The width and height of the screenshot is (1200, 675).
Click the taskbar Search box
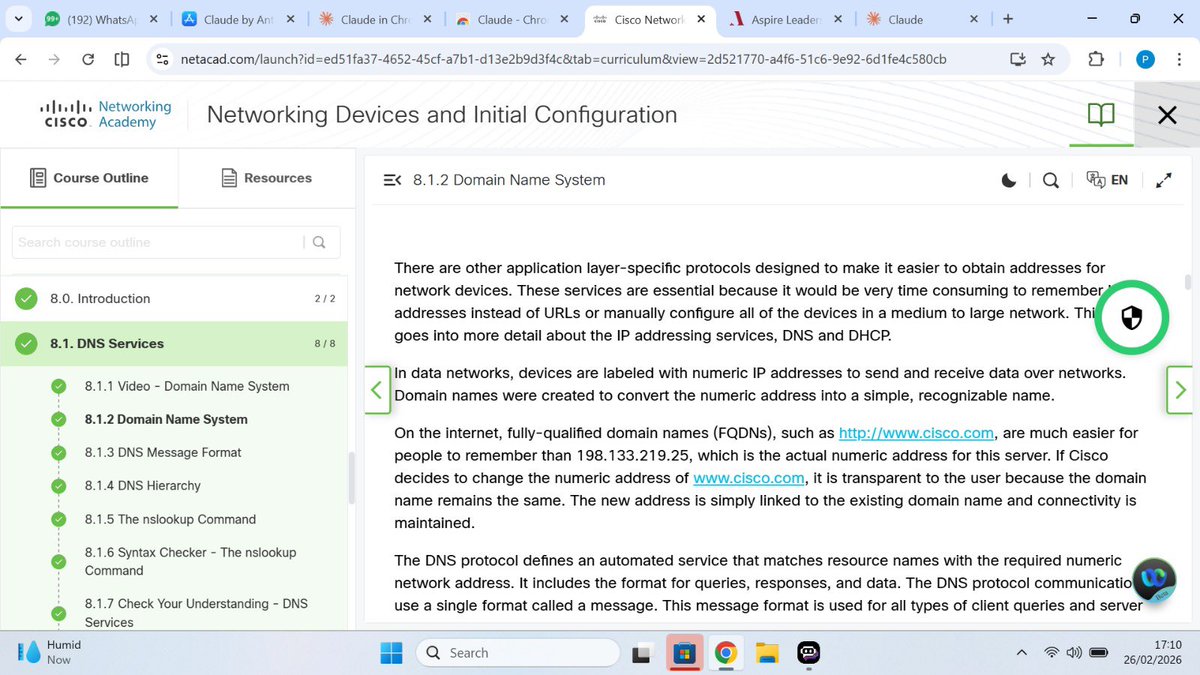click(x=517, y=653)
